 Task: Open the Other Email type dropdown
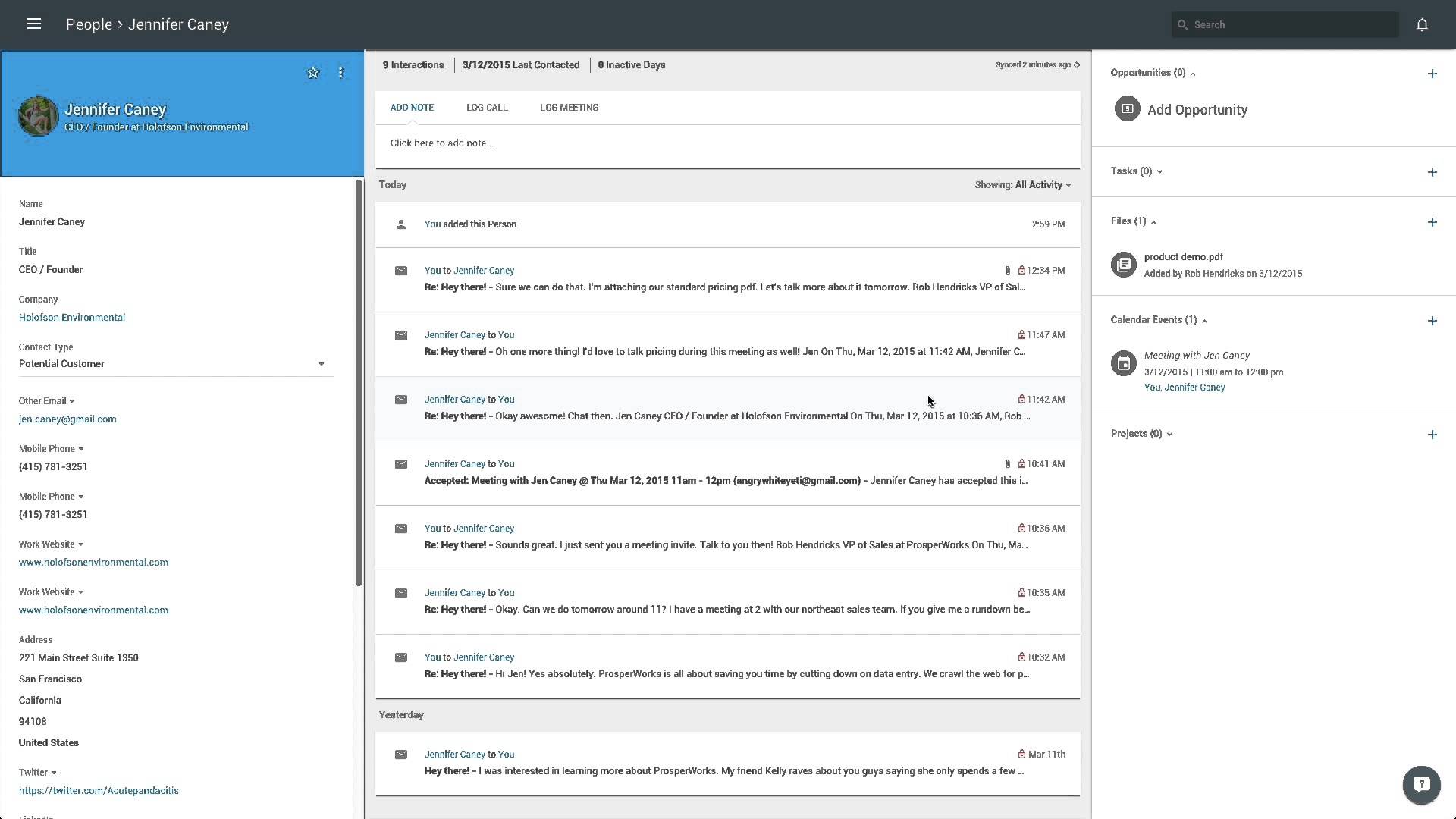tap(47, 401)
